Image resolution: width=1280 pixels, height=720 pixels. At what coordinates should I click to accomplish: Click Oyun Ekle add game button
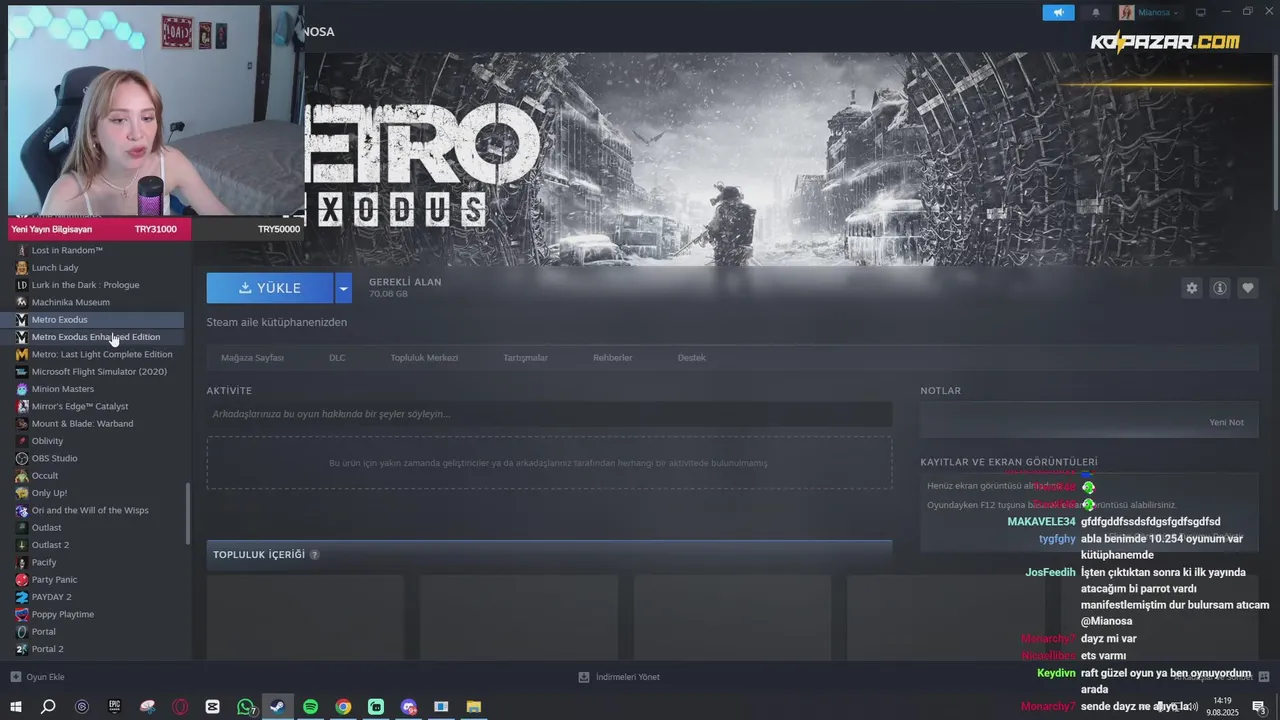tap(38, 677)
